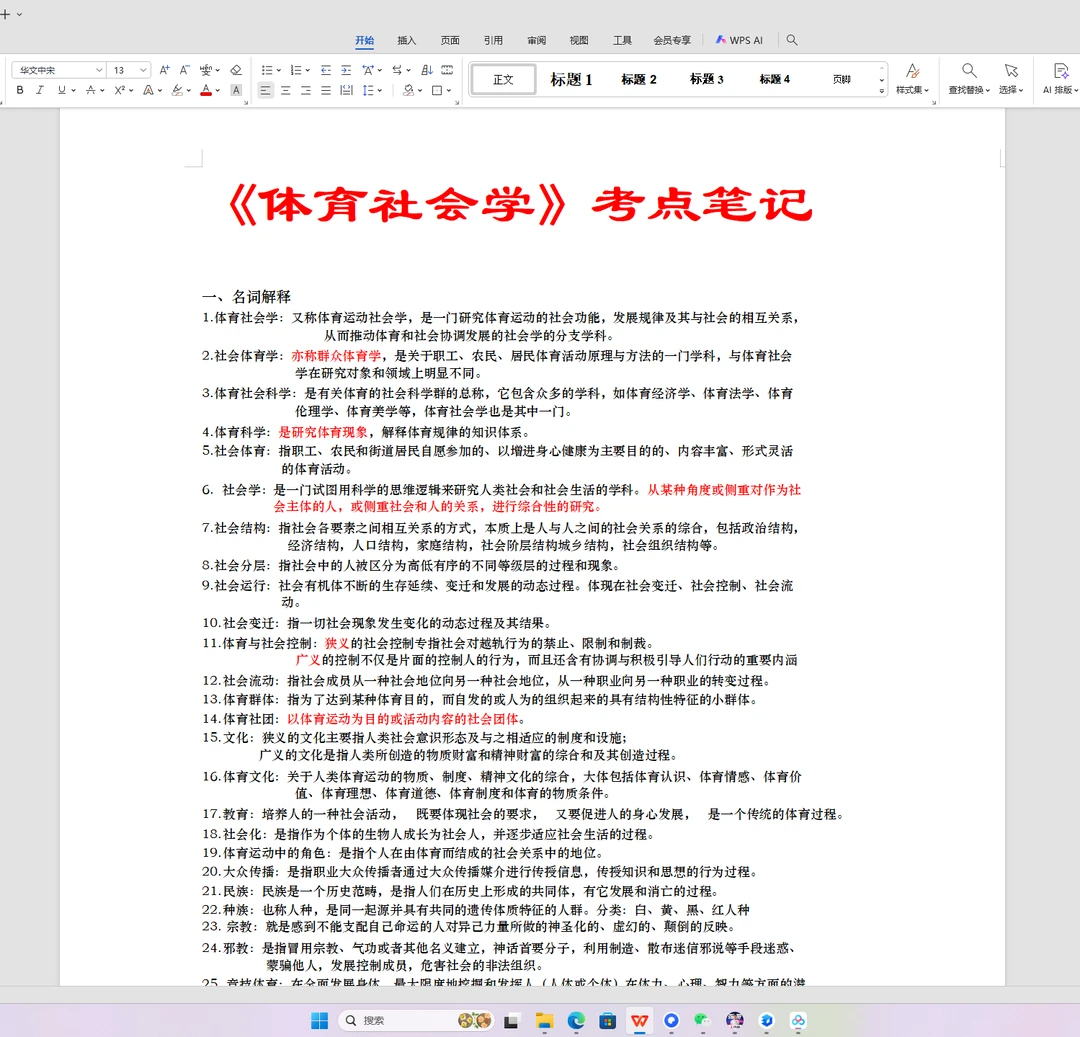Apply superscript with the X² icon

122,91
